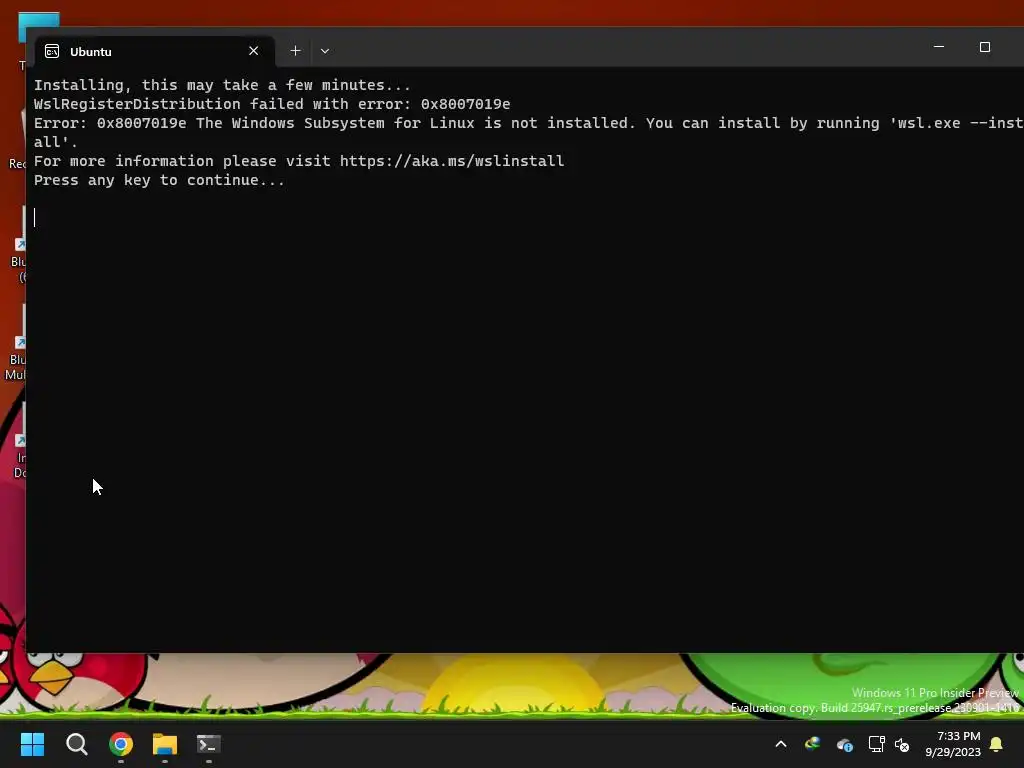Select the Ubuntu terminal tab

[x=155, y=51]
